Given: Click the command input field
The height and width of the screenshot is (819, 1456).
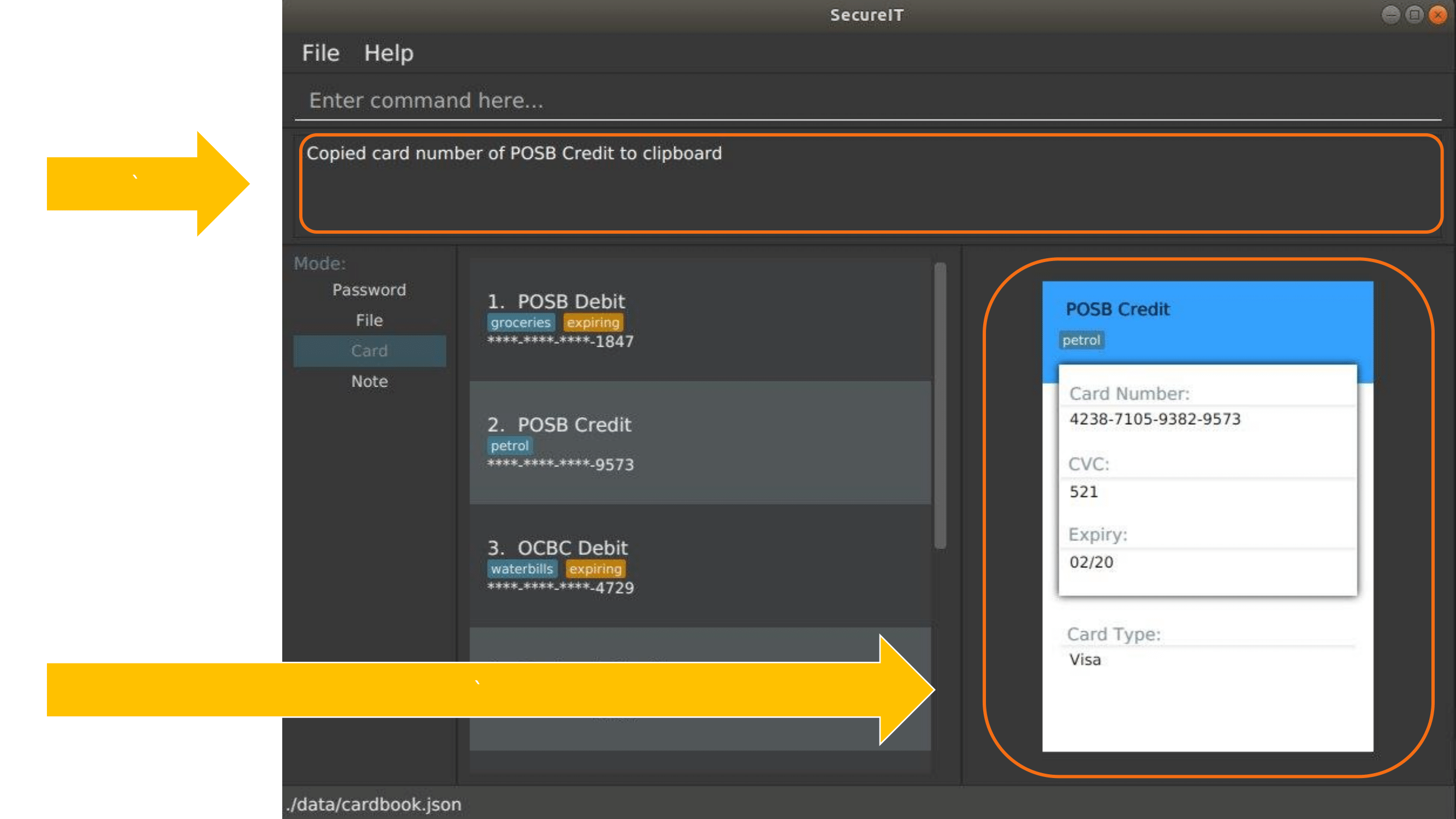Looking at the screenshot, I should coord(867,99).
